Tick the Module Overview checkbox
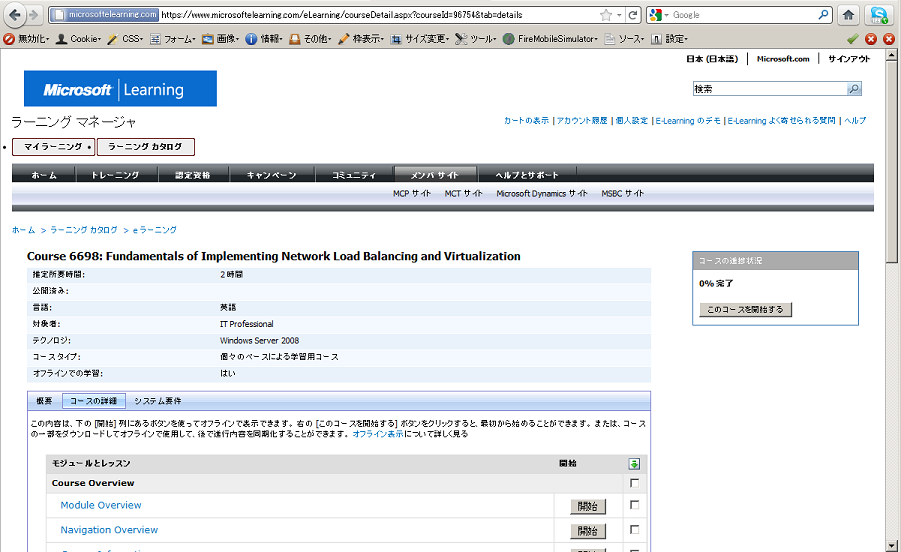901x552 pixels. pos(634,505)
